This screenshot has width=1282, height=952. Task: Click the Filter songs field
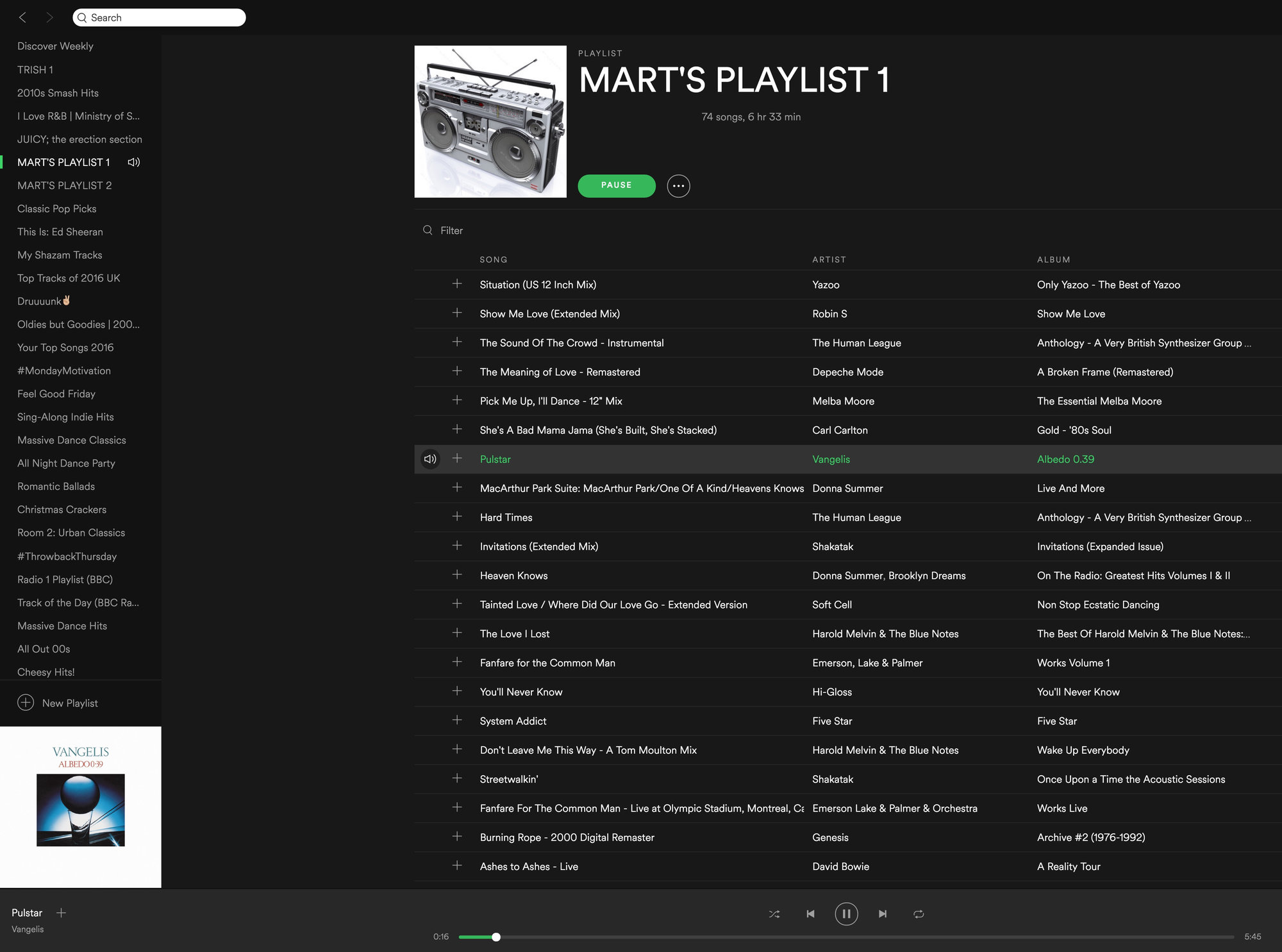tap(451, 230)
